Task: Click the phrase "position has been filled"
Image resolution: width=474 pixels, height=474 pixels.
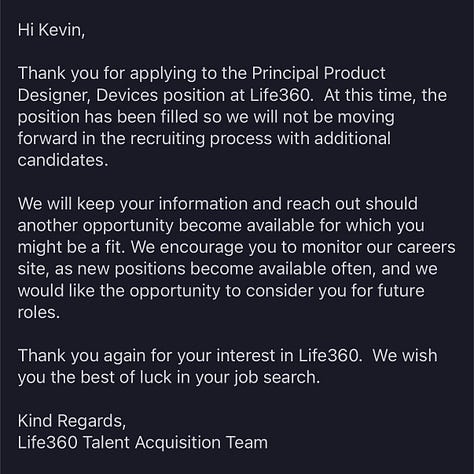Action: (108, 117)
